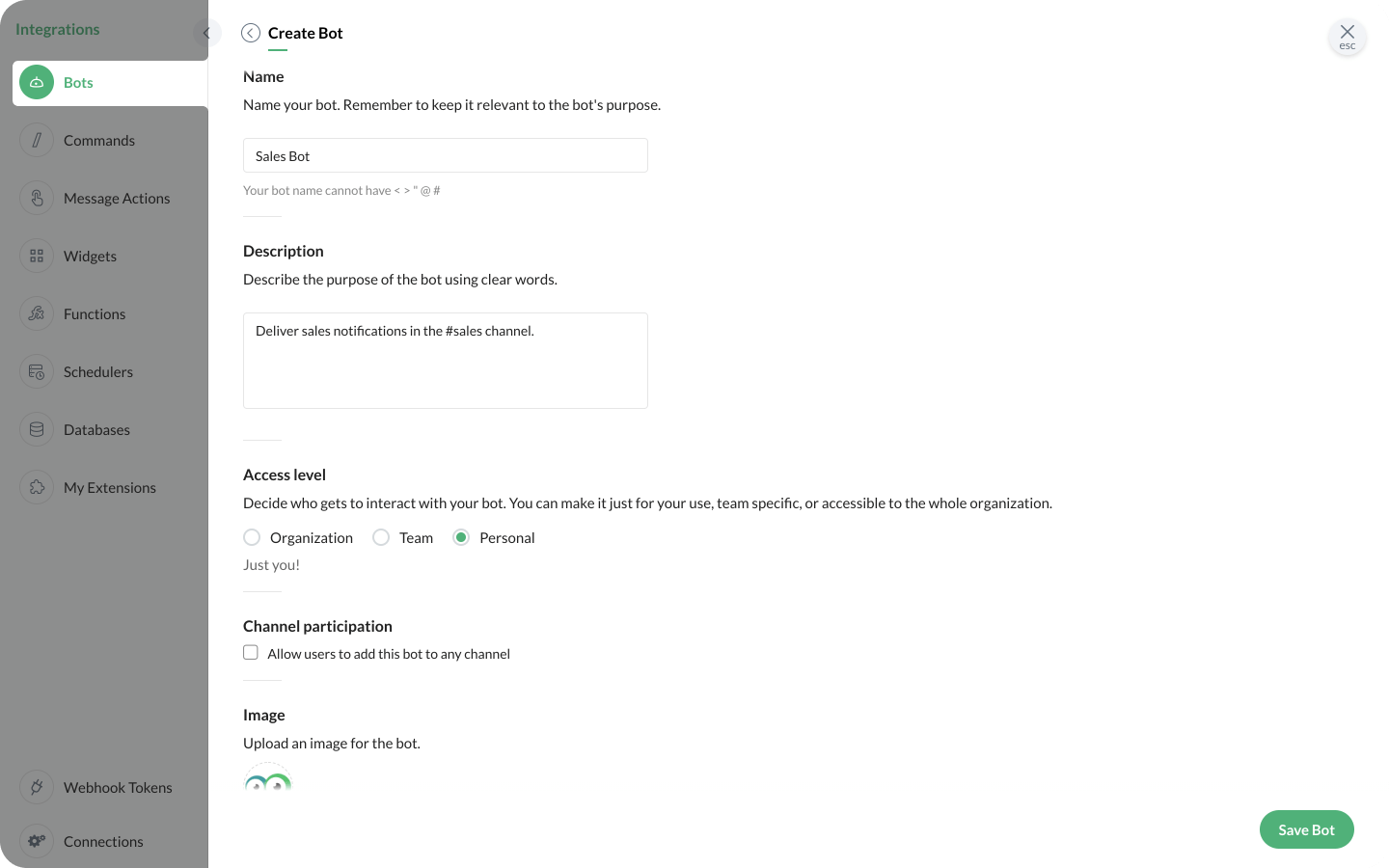Click the Webhook Tokens plug icon

37,788
